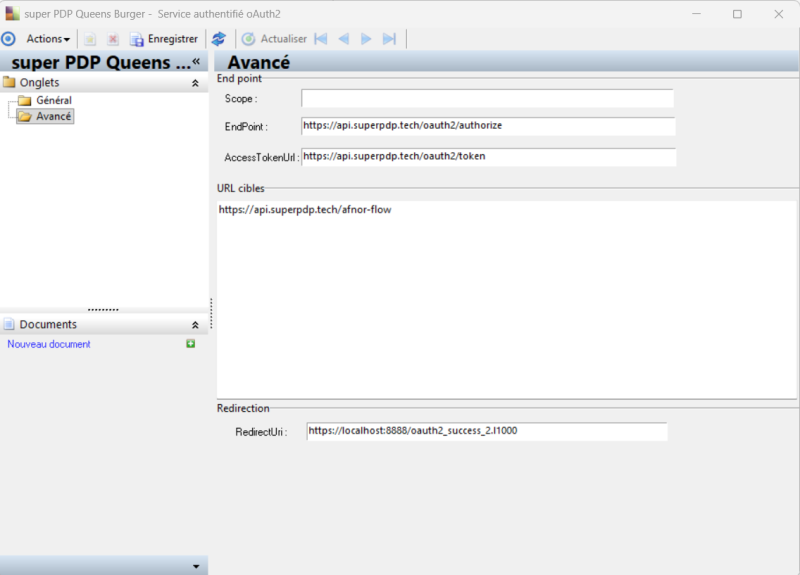Open the bottom panel dropdown arrow
Viewport: 800px width, 575px height.
click(196, 566)
